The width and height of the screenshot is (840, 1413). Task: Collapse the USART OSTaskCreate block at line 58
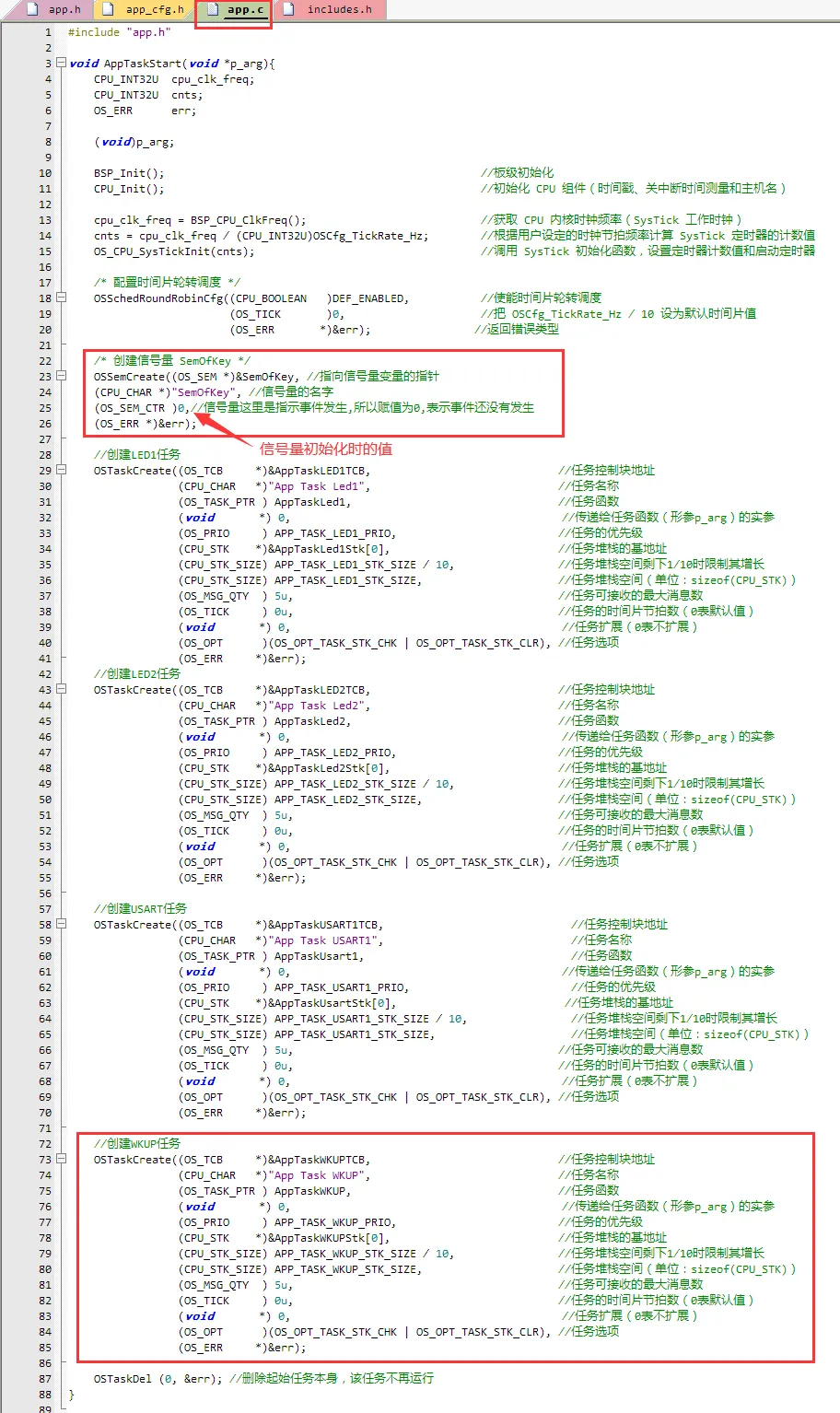click(x=62, y=924)
